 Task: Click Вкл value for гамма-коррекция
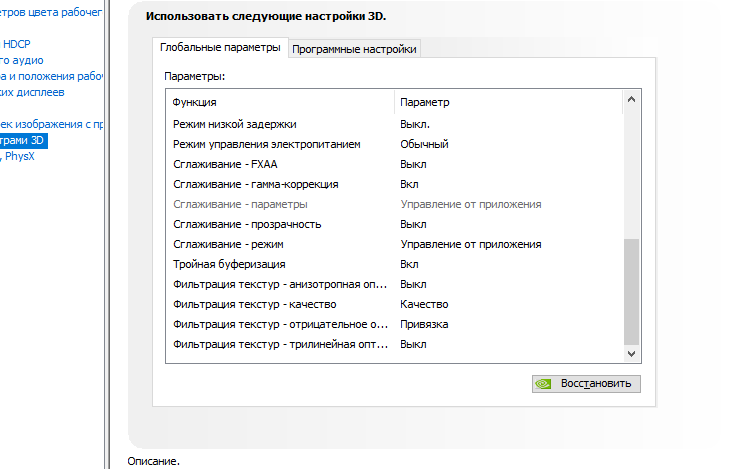pyautogui.click(x=409, y=184)
